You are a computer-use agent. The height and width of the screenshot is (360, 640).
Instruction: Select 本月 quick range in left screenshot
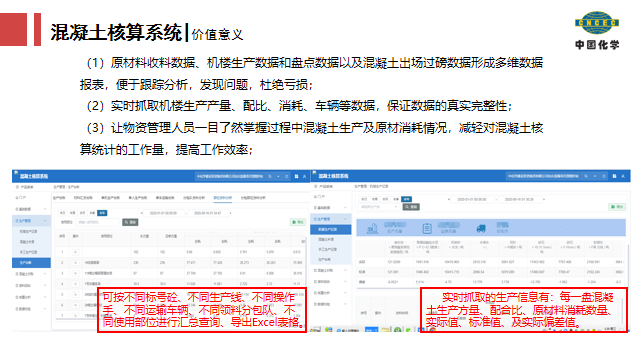click(82, 213)
